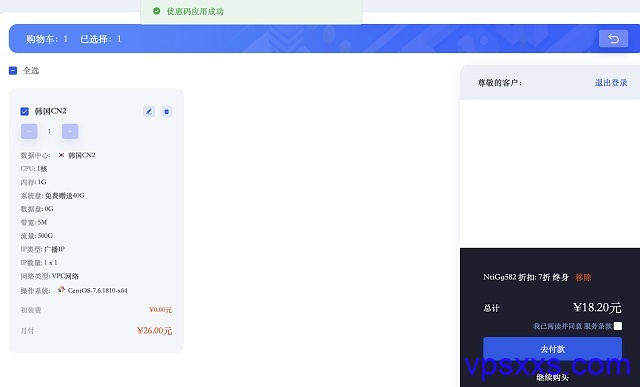This screenshot has height=387, width=640.
Task: Delete the 韩国CN2 cart item
Action: click(x=166, y=111)
